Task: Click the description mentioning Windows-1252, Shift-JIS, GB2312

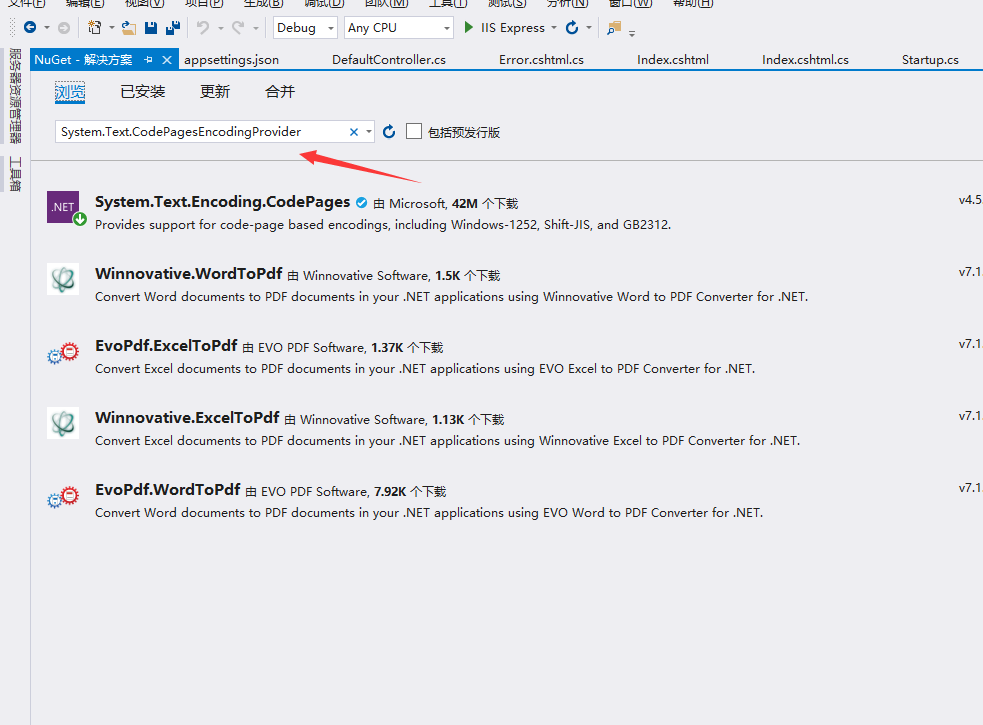Action: coord(383,225)
